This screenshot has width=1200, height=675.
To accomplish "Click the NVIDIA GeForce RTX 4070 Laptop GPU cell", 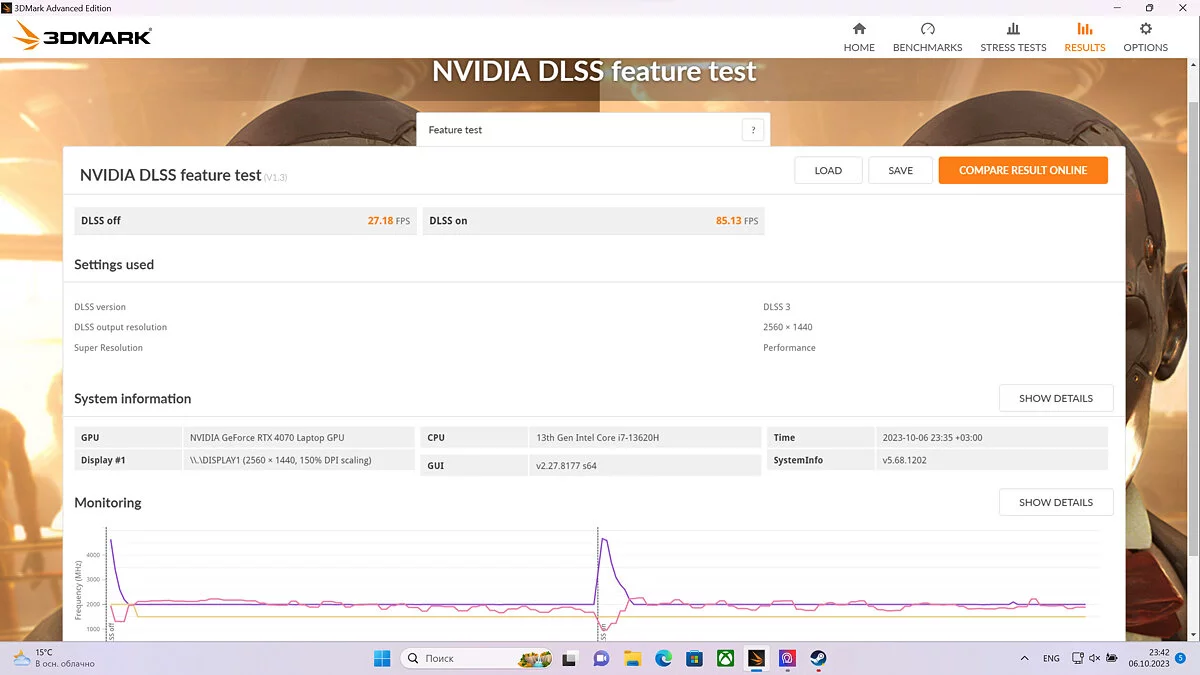I will coord(300,437).
